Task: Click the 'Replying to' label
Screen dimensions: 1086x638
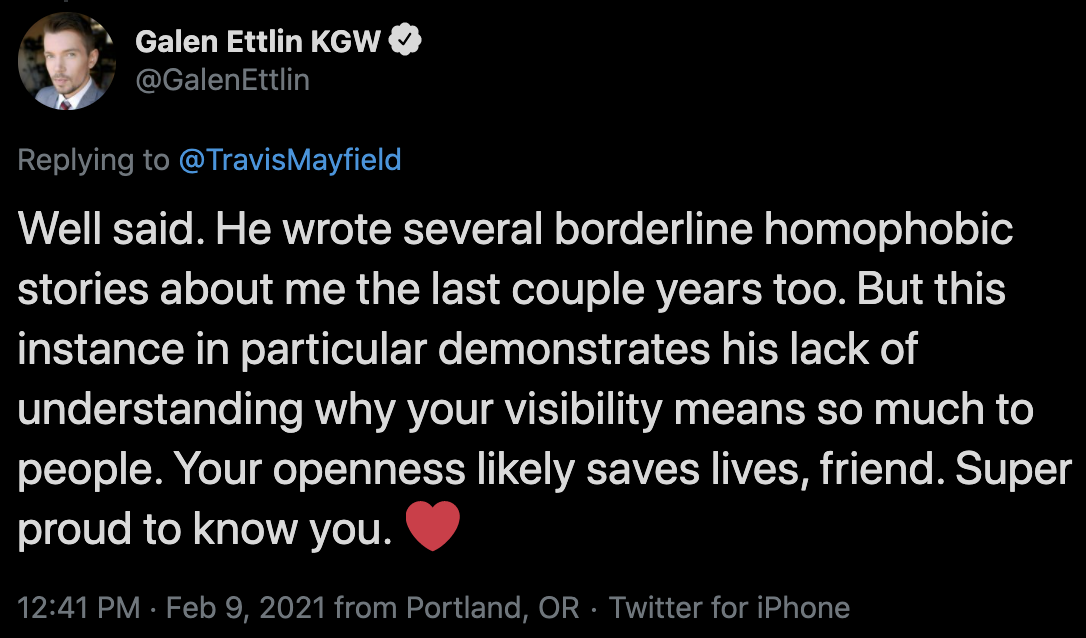Action: (94, 161)
